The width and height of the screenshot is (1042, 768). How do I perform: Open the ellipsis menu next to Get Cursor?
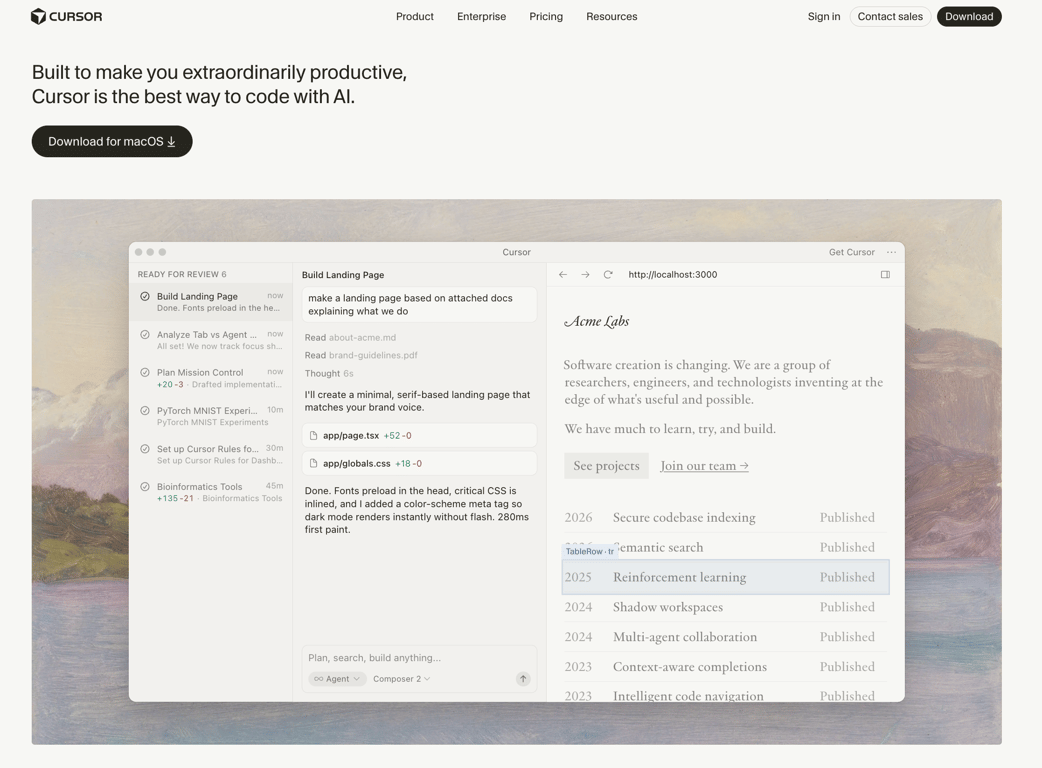(x=890, y=252)
